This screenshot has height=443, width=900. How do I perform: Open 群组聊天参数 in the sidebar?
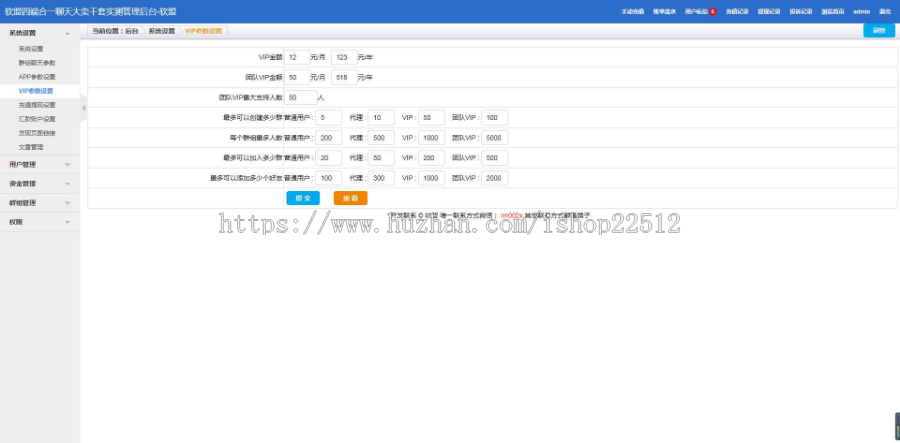(x=37, y=63)
